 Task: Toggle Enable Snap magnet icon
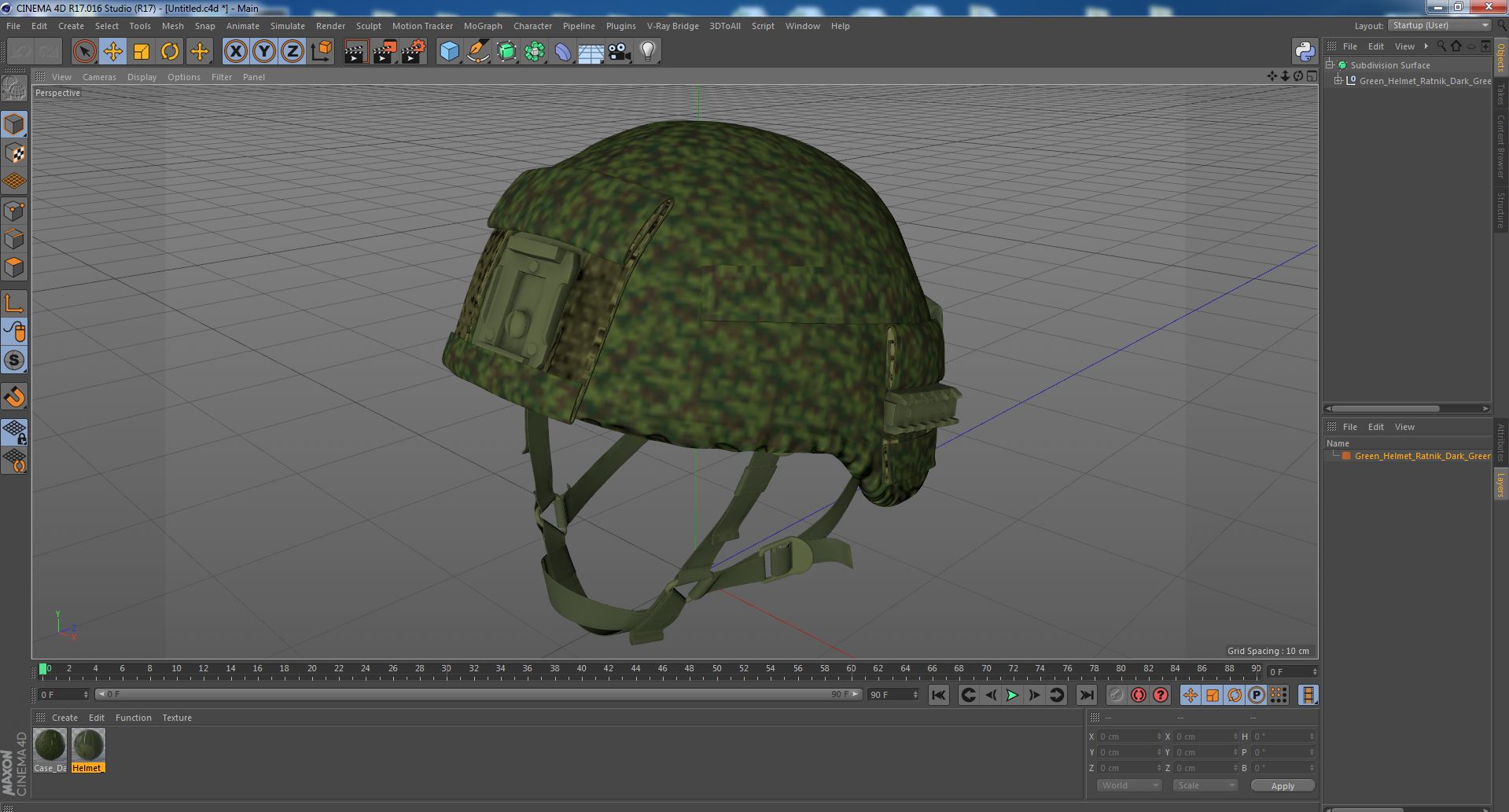coord(14,397)
